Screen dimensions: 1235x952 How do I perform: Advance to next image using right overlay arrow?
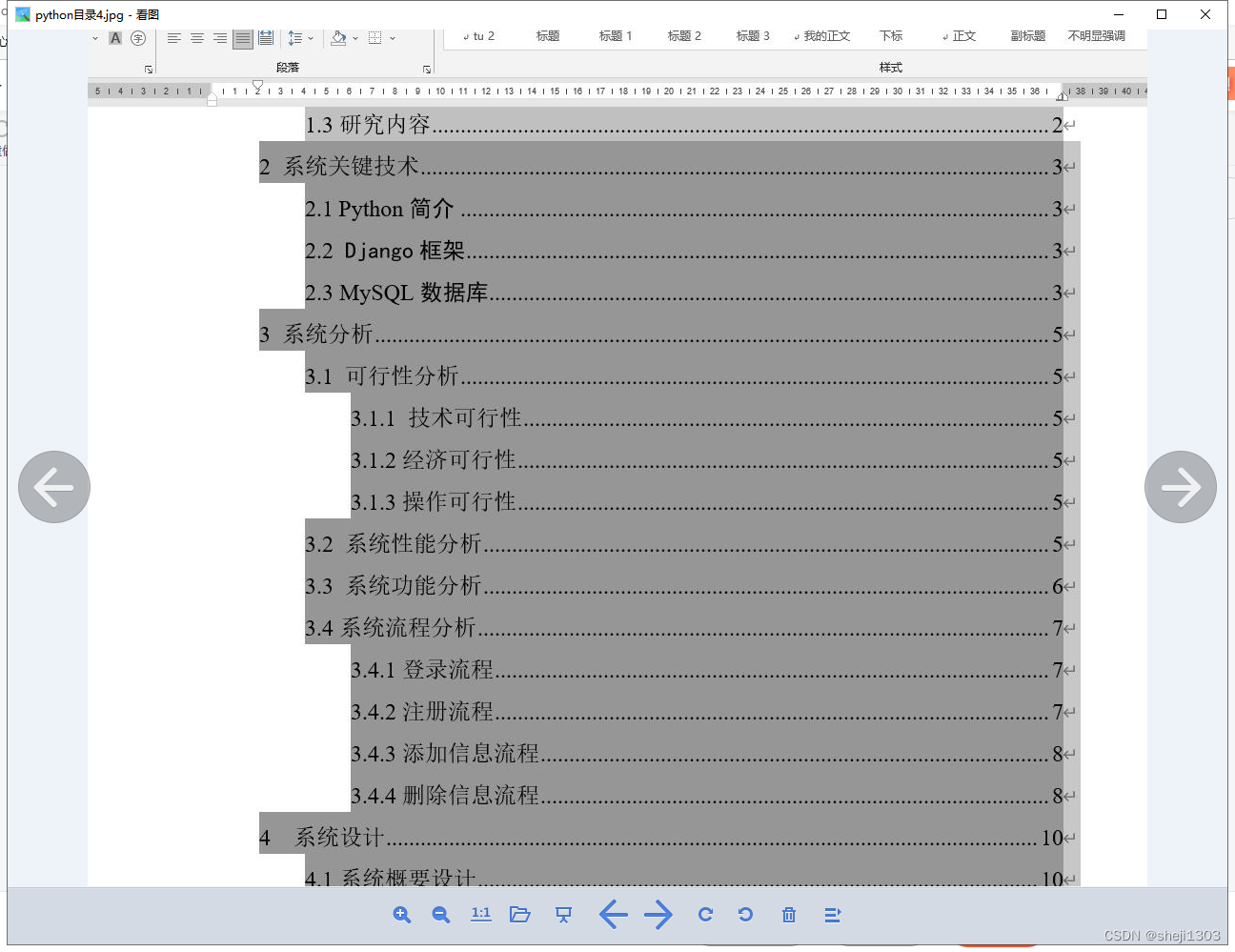1181,487
